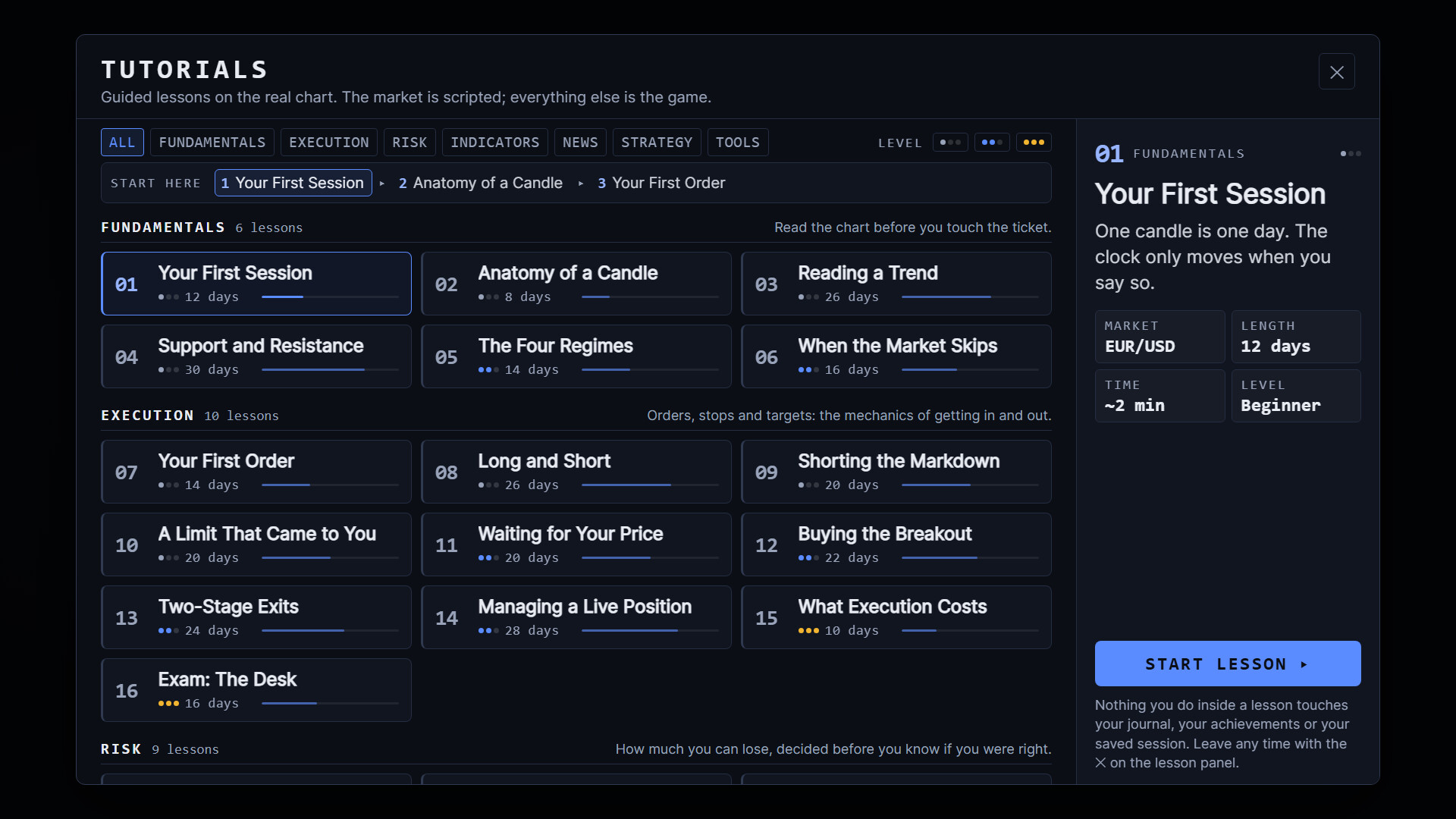Select the ALL category tab
Viewport: 1456px width, 819px height.
coord(122,143)
